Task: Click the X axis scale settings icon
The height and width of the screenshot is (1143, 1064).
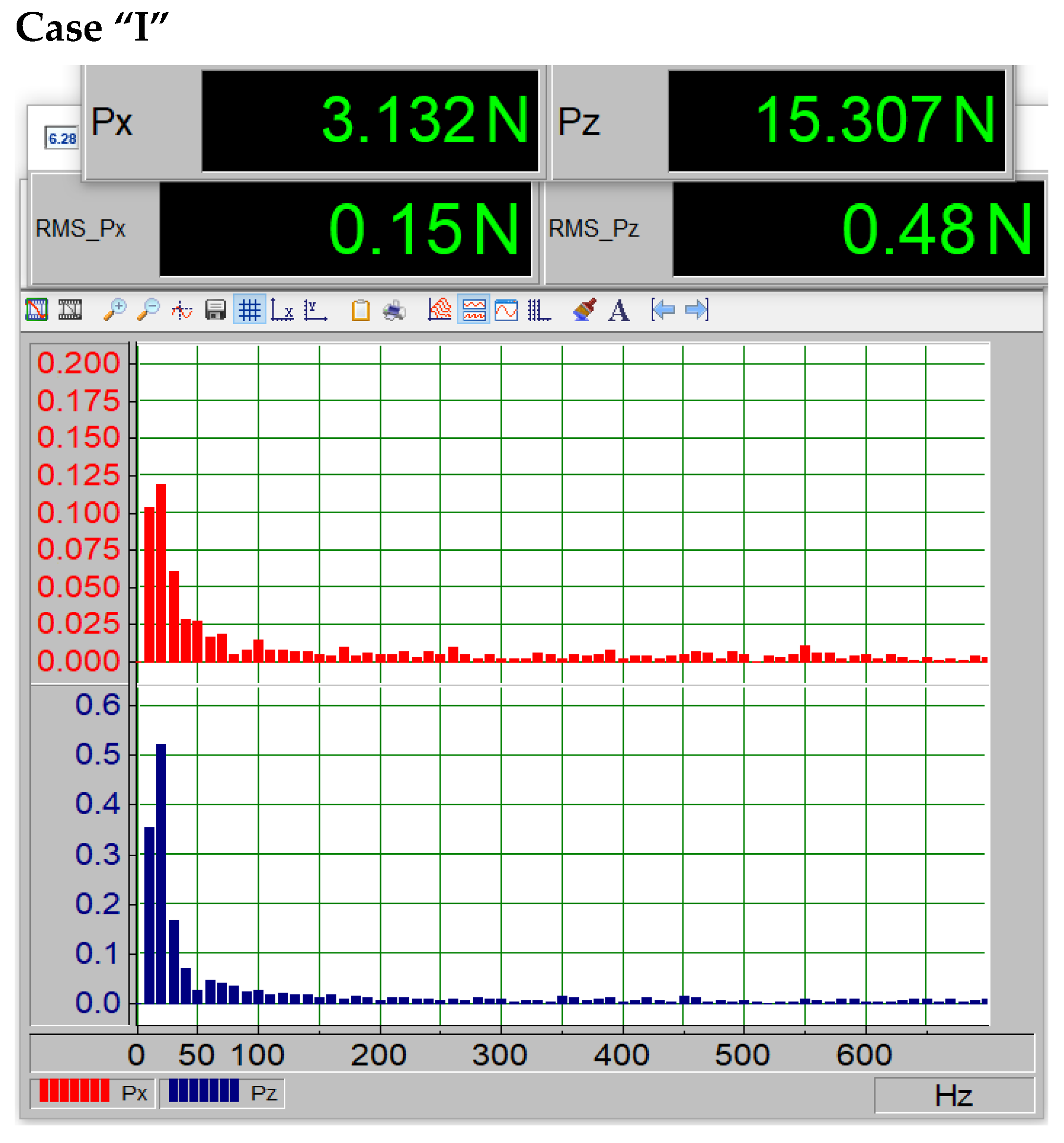Action: point(282,310)
